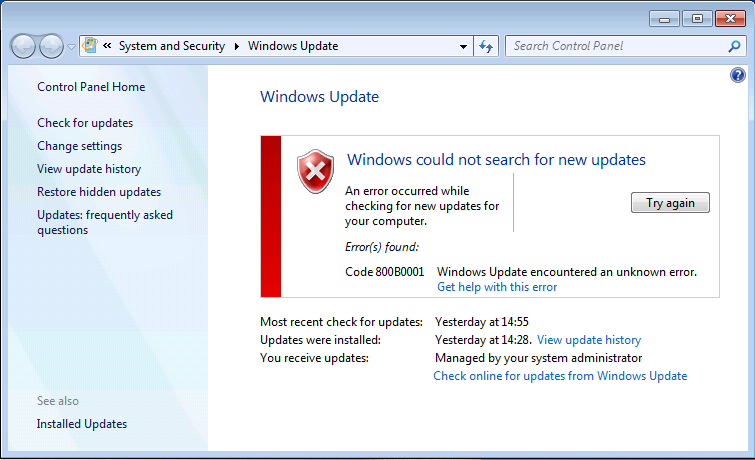Go to Control Panel Home
755x460 pixels.
coord(91,87)
